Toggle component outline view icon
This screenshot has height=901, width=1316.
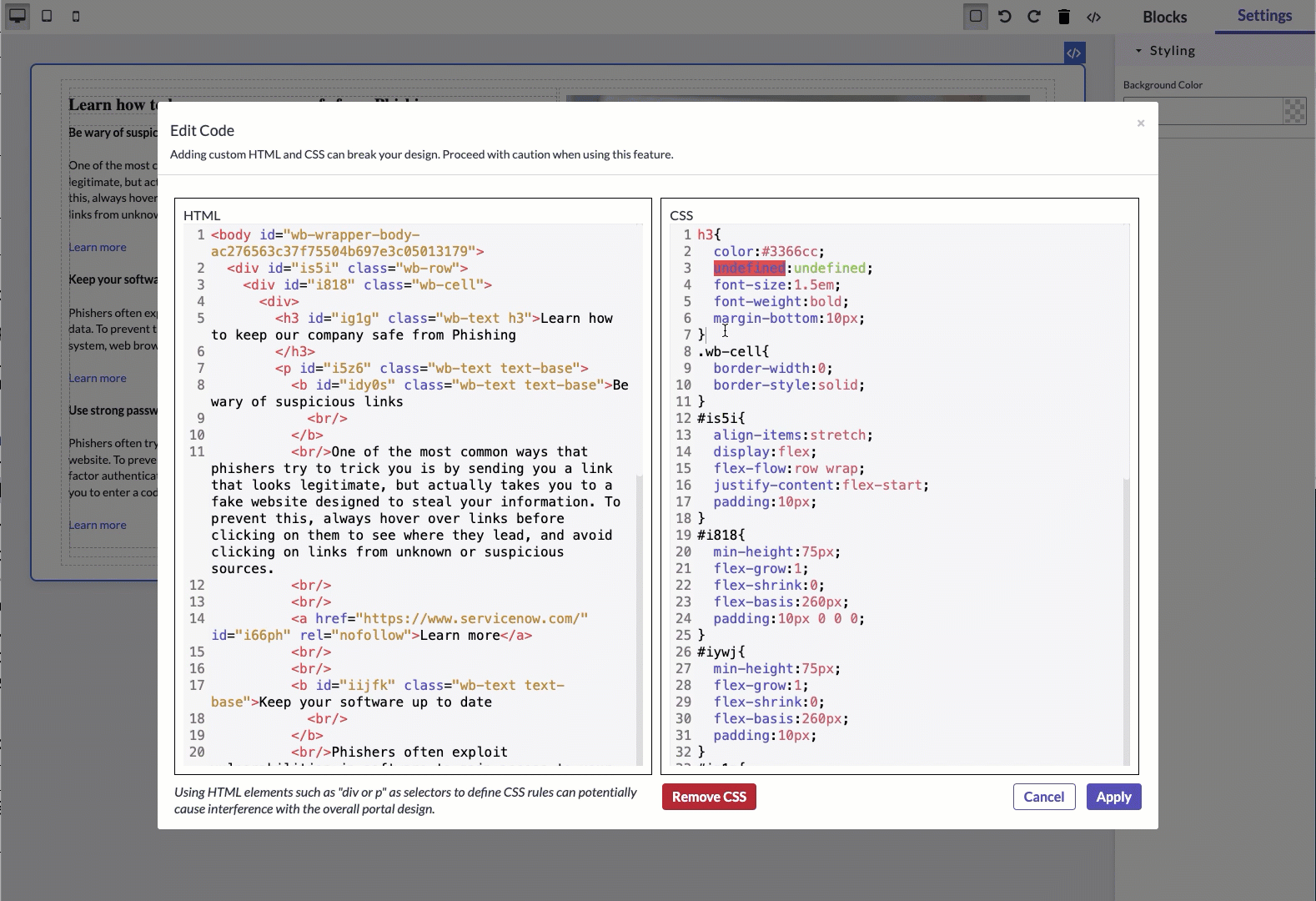click(975, 16)
